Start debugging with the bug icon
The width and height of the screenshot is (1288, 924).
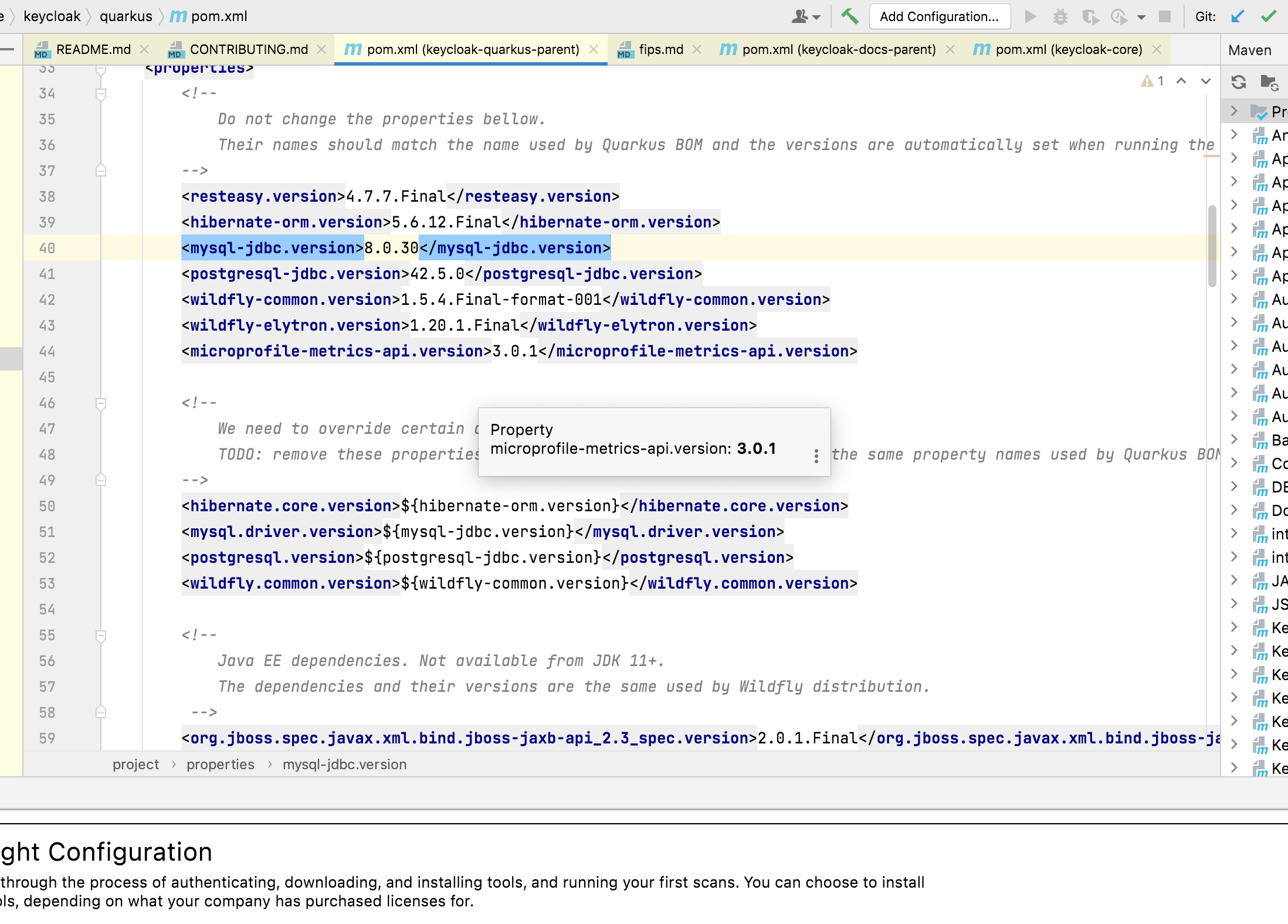[x=1060, y=16]
